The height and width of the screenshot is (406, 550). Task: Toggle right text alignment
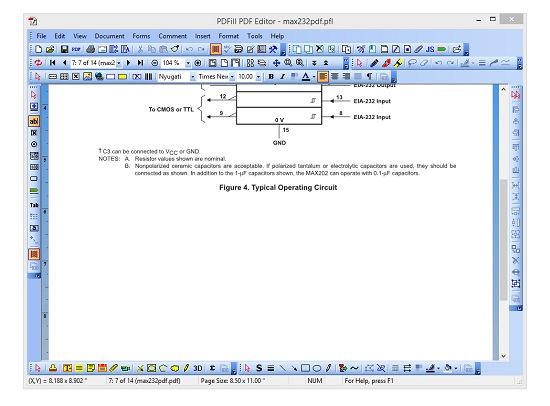[346, 76]
